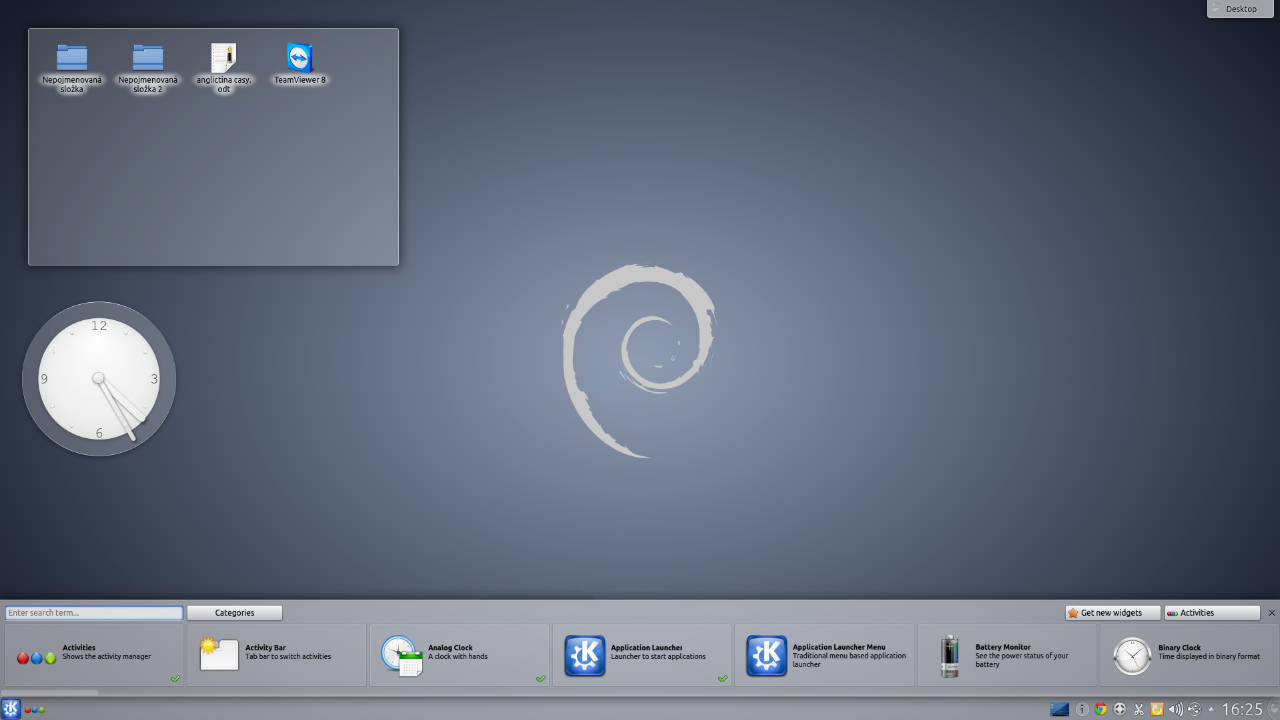Screen dimensions: 1280x720
Task: Click the widget list horizontal scrollbar
Action: [x=50, y=692]
